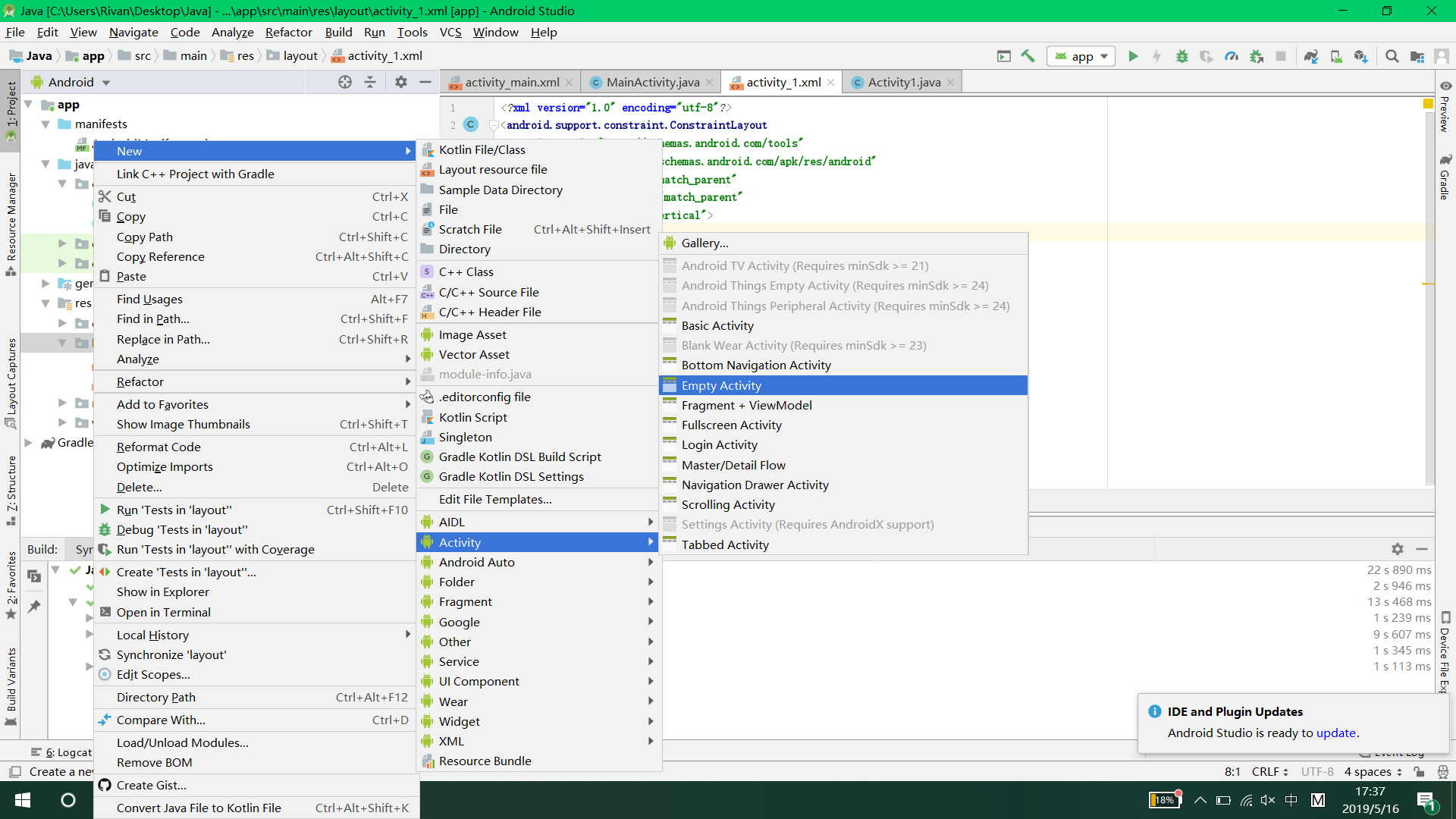1456x819 pixels.
Task: Click the battery 18% indicator in tray
Action: coord(1165,800)
